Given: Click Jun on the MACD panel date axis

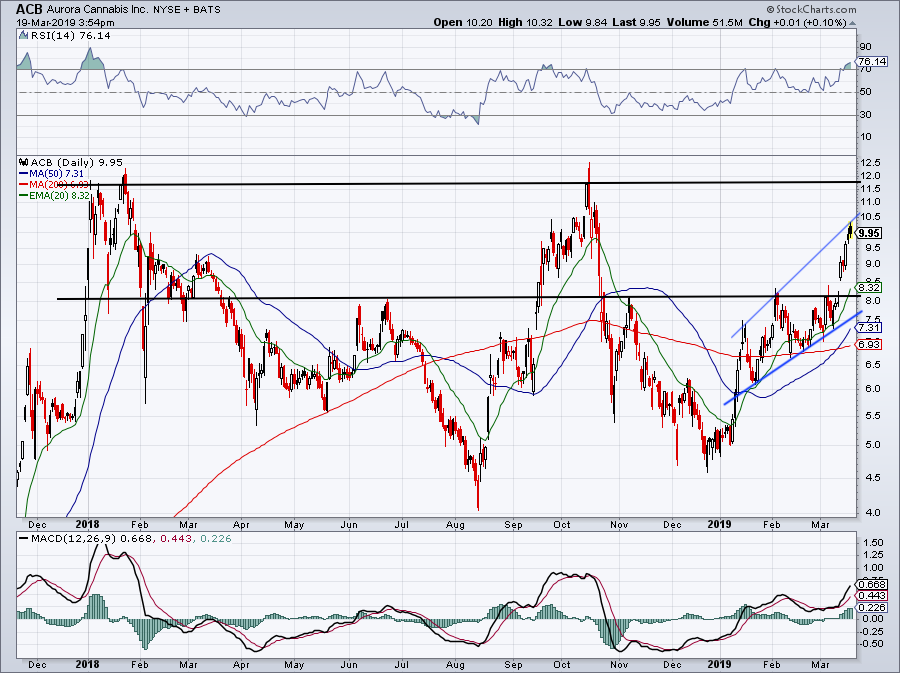Looking at the screenshot, I should pyautogui.click(x=349, y=664).
